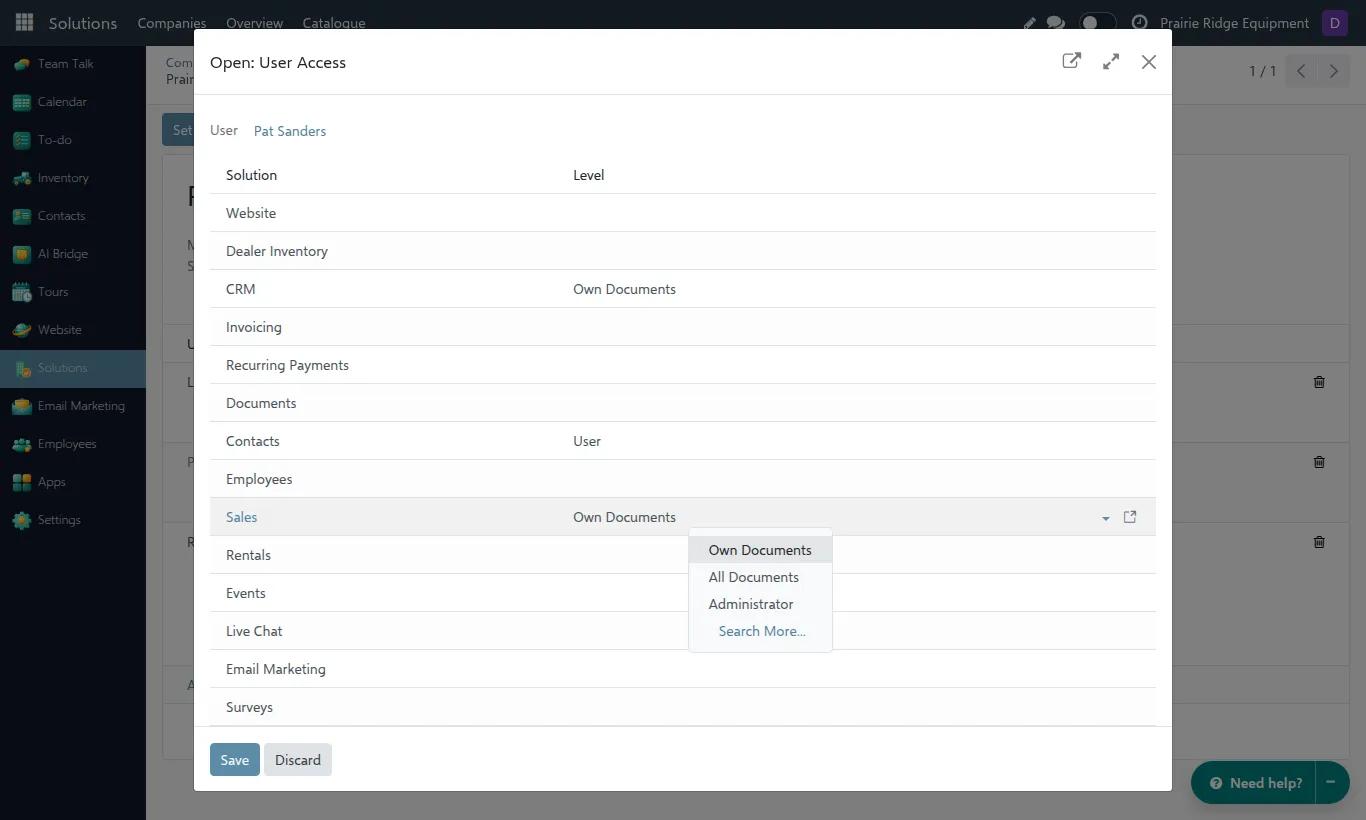
Task: Select Own Documents option in dropdown list
Action: pyautogui.click(x=760, y=550)
